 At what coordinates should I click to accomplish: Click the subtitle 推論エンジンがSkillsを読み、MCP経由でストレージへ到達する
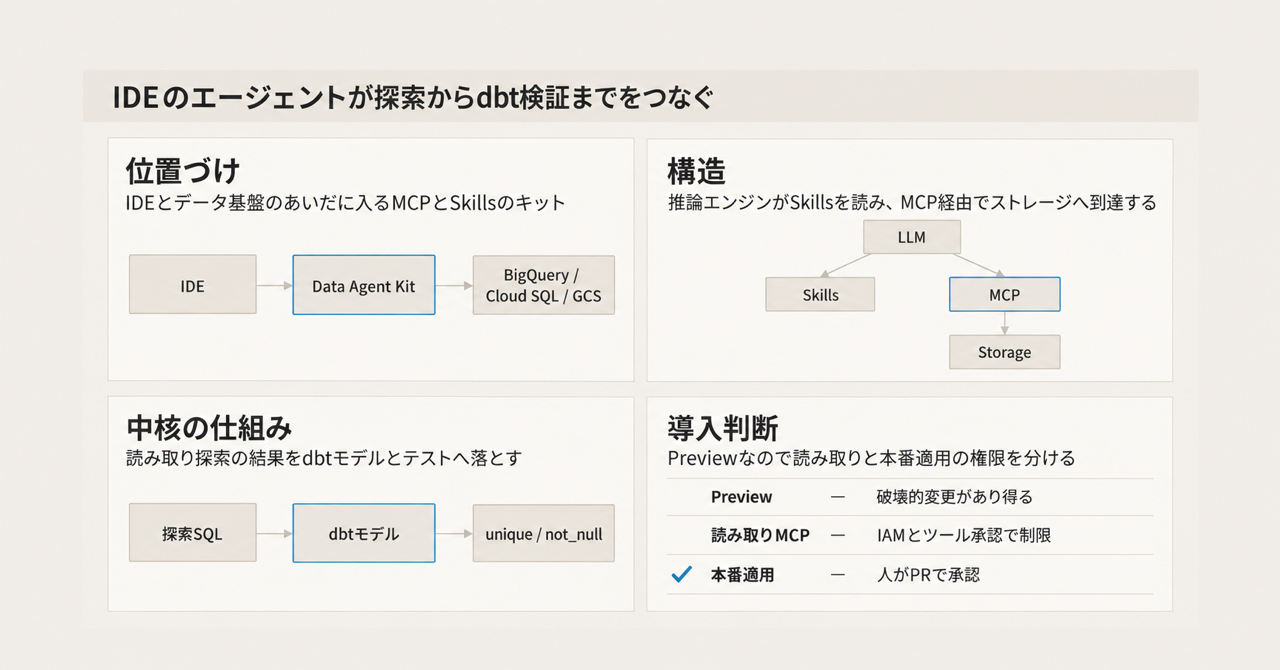pos(911,203)
